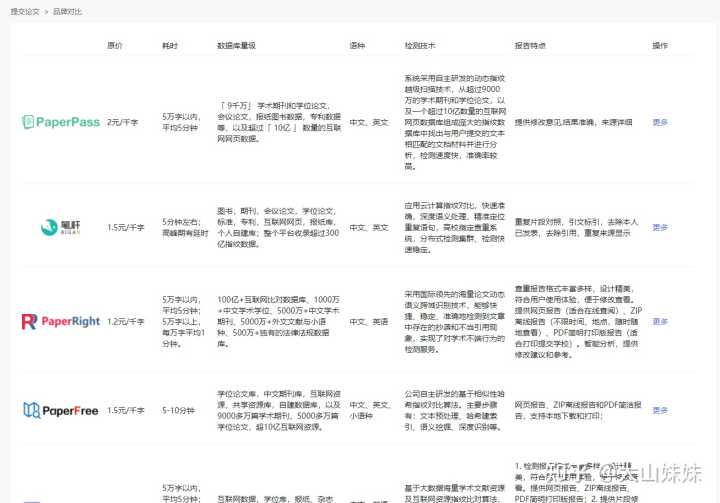Click PaperFree detection cell starting 公司自主研发
The image size is (720, 503).
455,410
